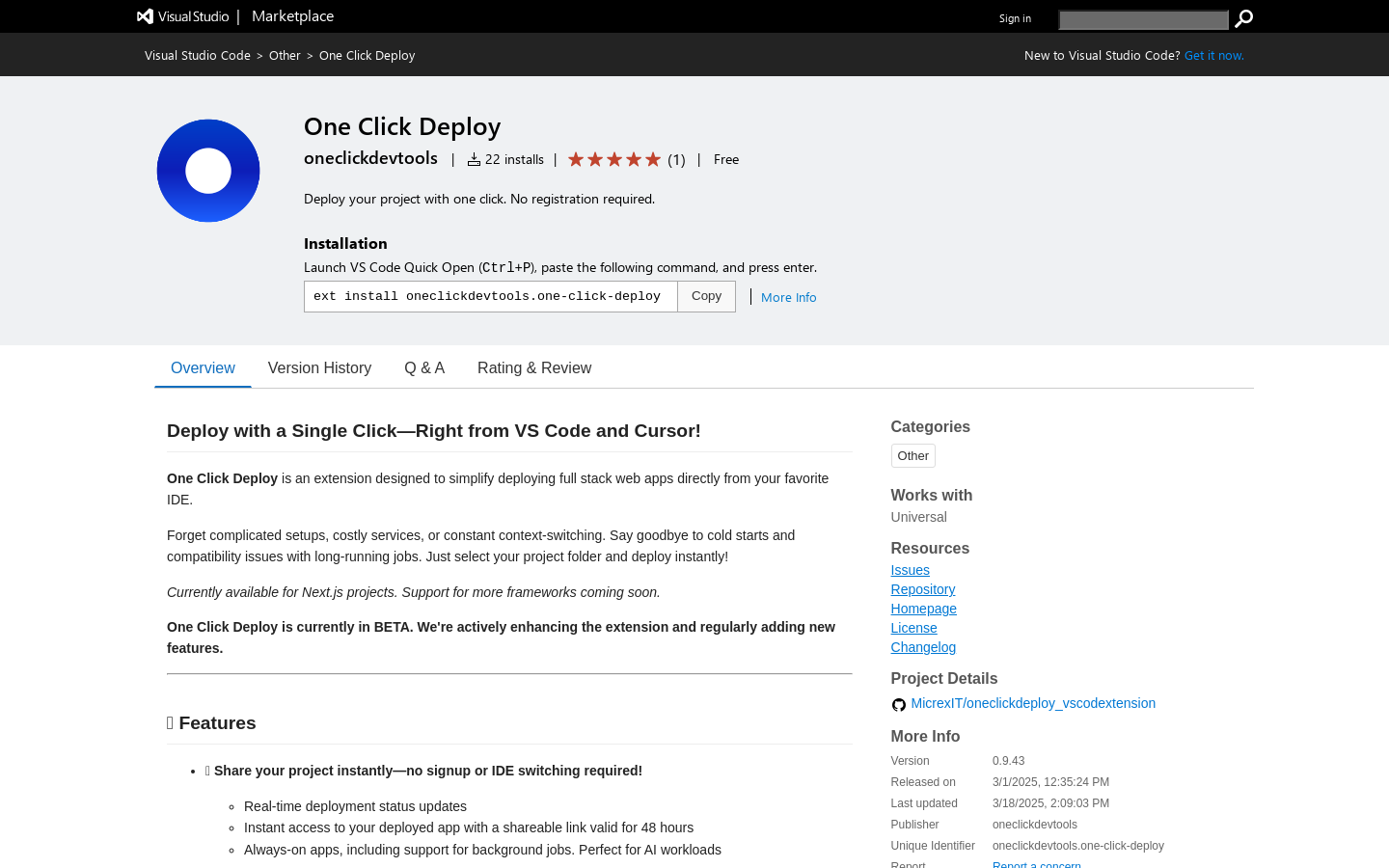Open the Marketplace home link
Screen dimensions: 1389x868
[x=292, y=16]
